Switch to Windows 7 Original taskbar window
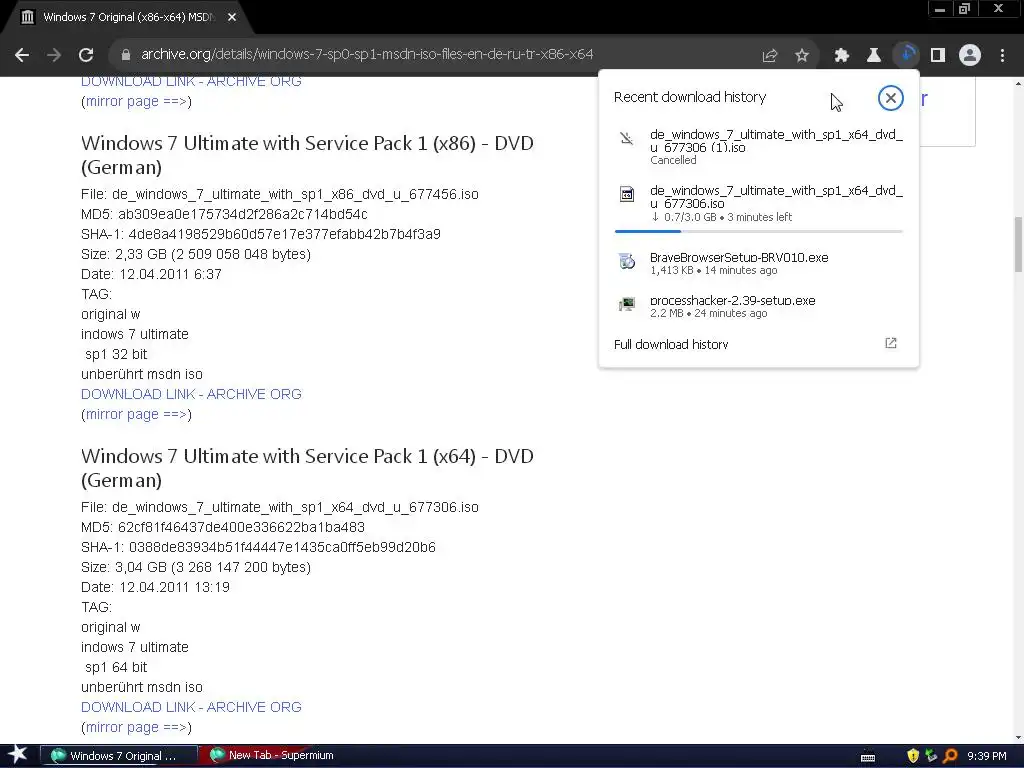Screen dimensions: 1024x768 pos(119,756)
